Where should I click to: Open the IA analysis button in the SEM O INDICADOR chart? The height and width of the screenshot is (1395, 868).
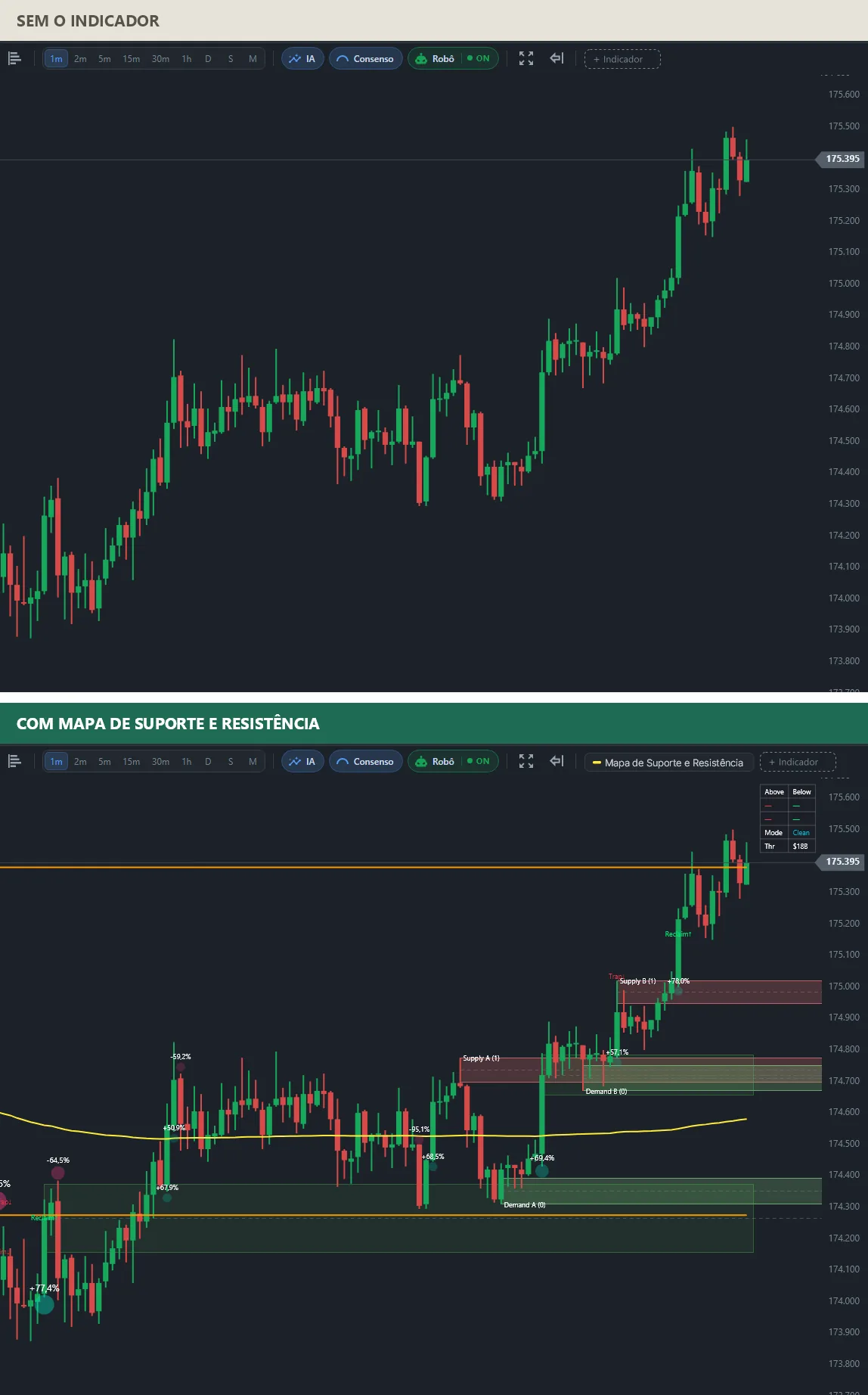(302, 59)
